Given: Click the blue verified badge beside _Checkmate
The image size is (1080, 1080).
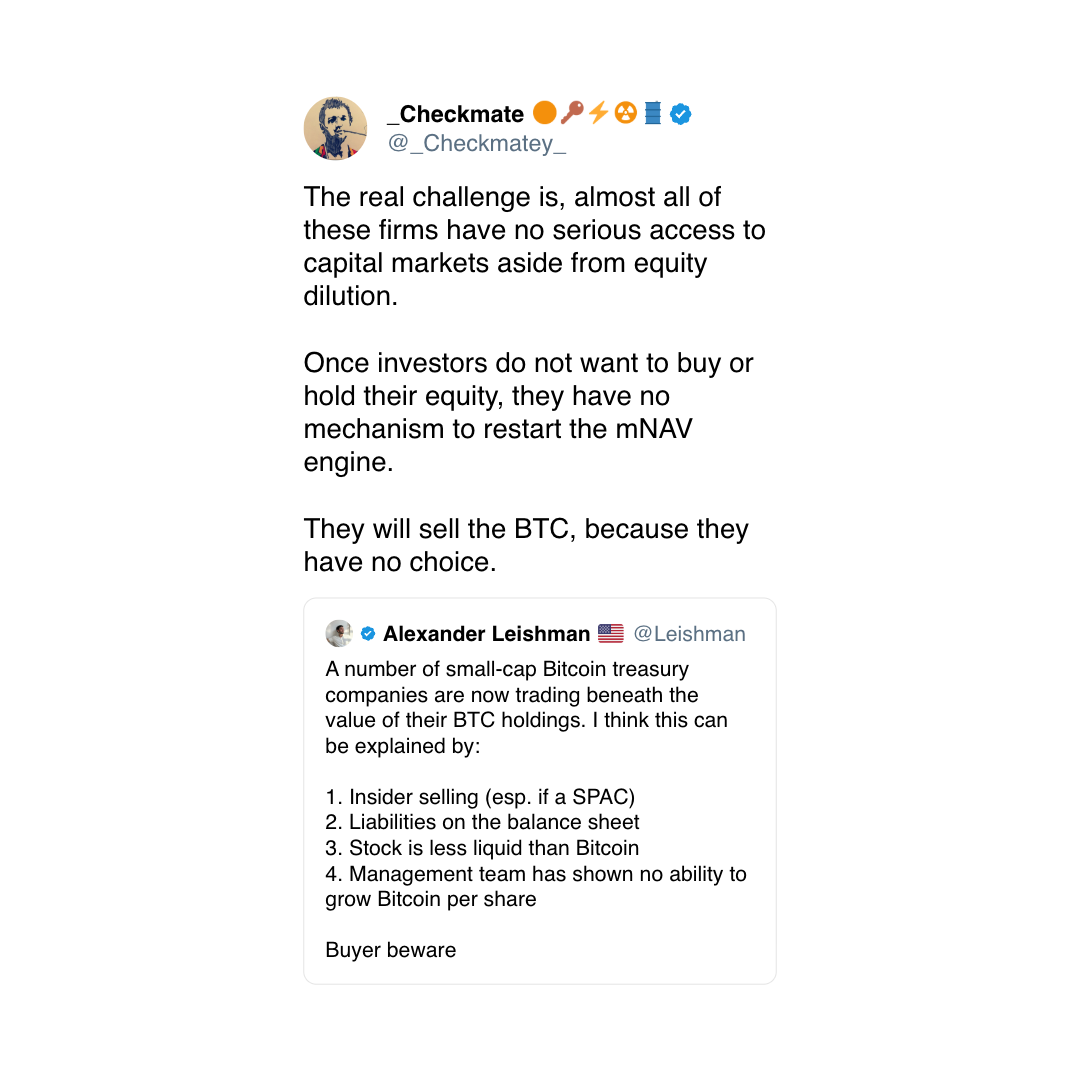Looking at the screenshot, I should [681, 114].
